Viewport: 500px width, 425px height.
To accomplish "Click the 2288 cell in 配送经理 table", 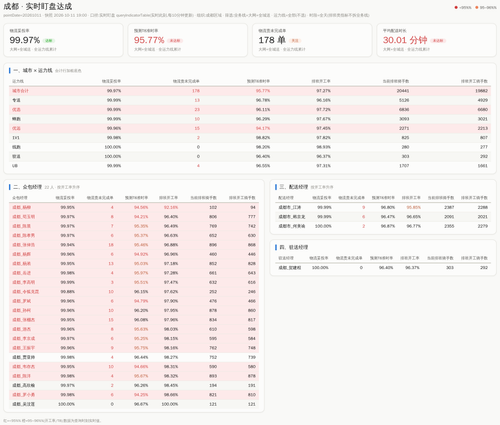I will pyautogui.click(x=483, y=207).
